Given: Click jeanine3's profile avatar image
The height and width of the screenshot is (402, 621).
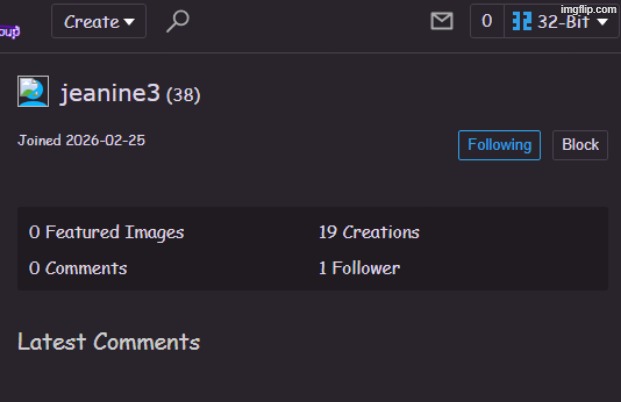Looking at the screenshot, I should point(33,93).
